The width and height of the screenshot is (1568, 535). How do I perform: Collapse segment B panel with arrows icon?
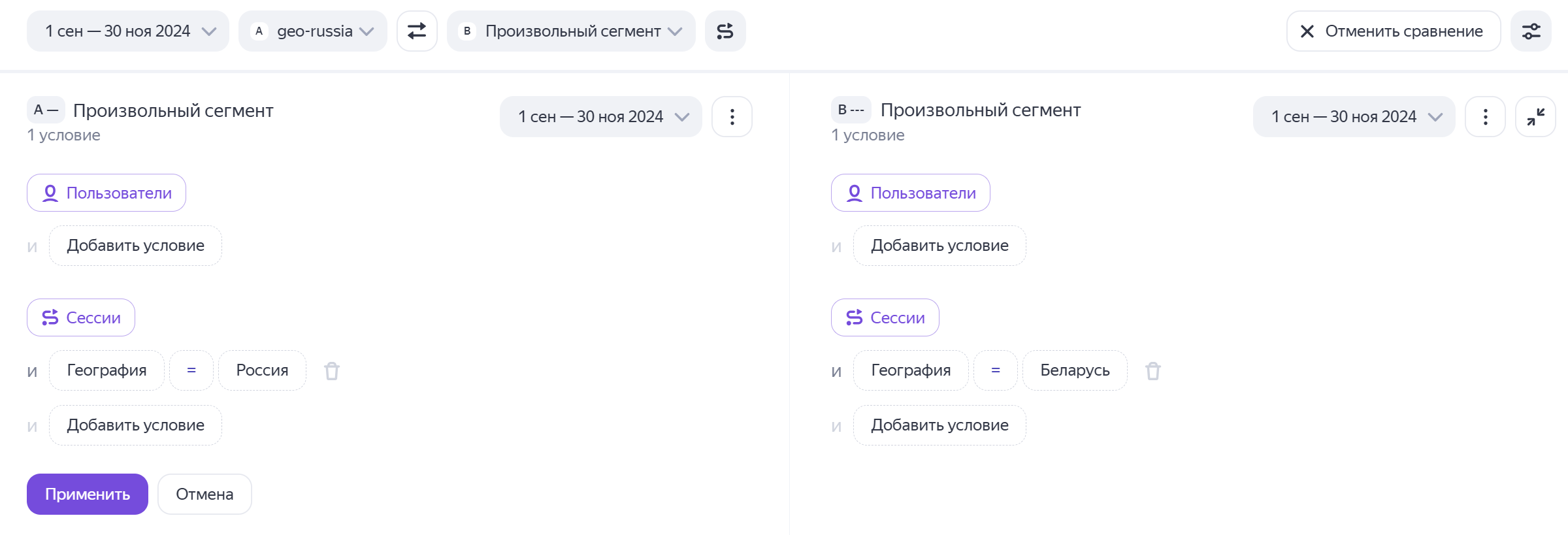[1535, 117]
